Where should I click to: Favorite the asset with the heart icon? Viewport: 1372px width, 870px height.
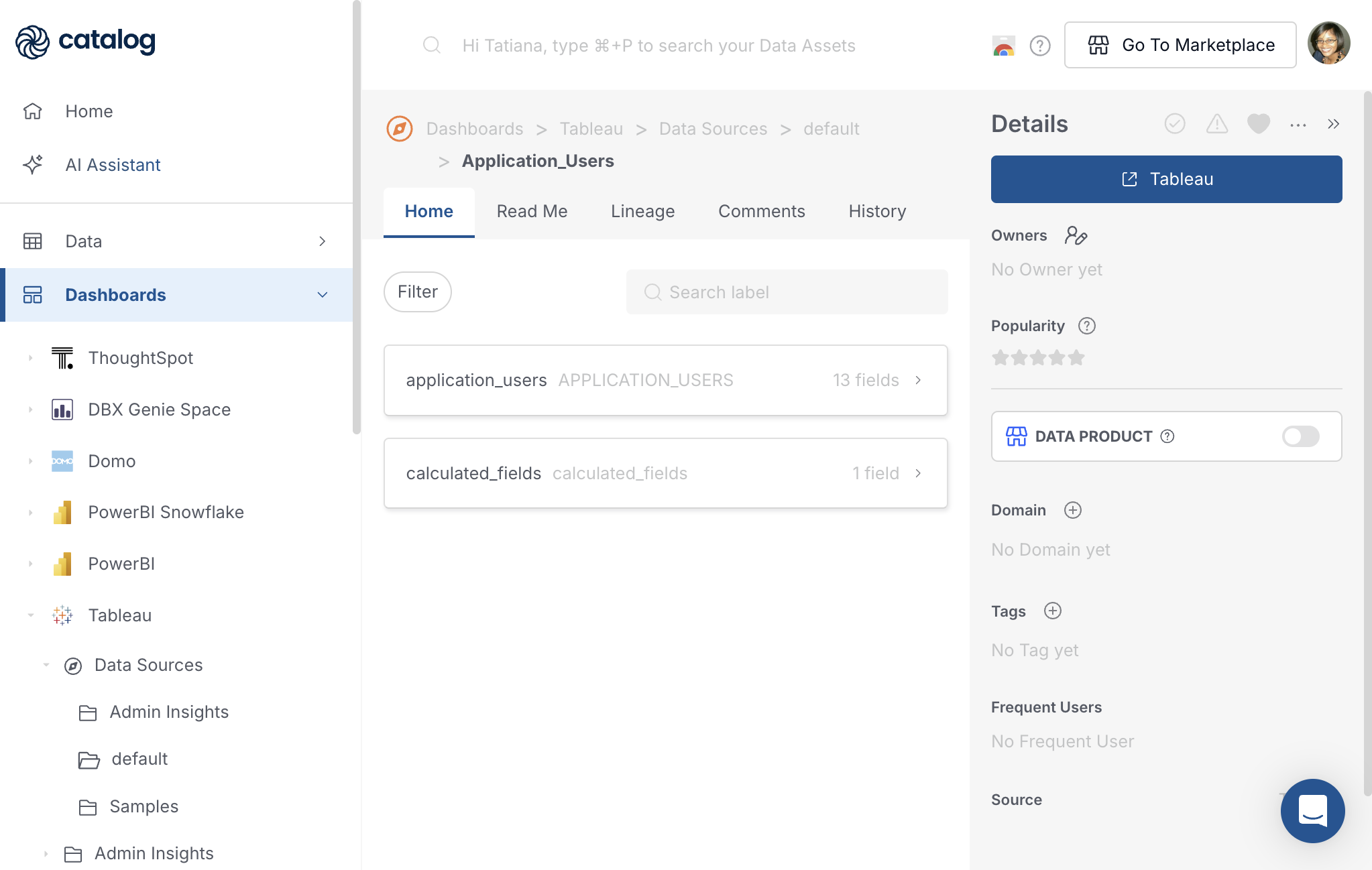[1259, 124]
